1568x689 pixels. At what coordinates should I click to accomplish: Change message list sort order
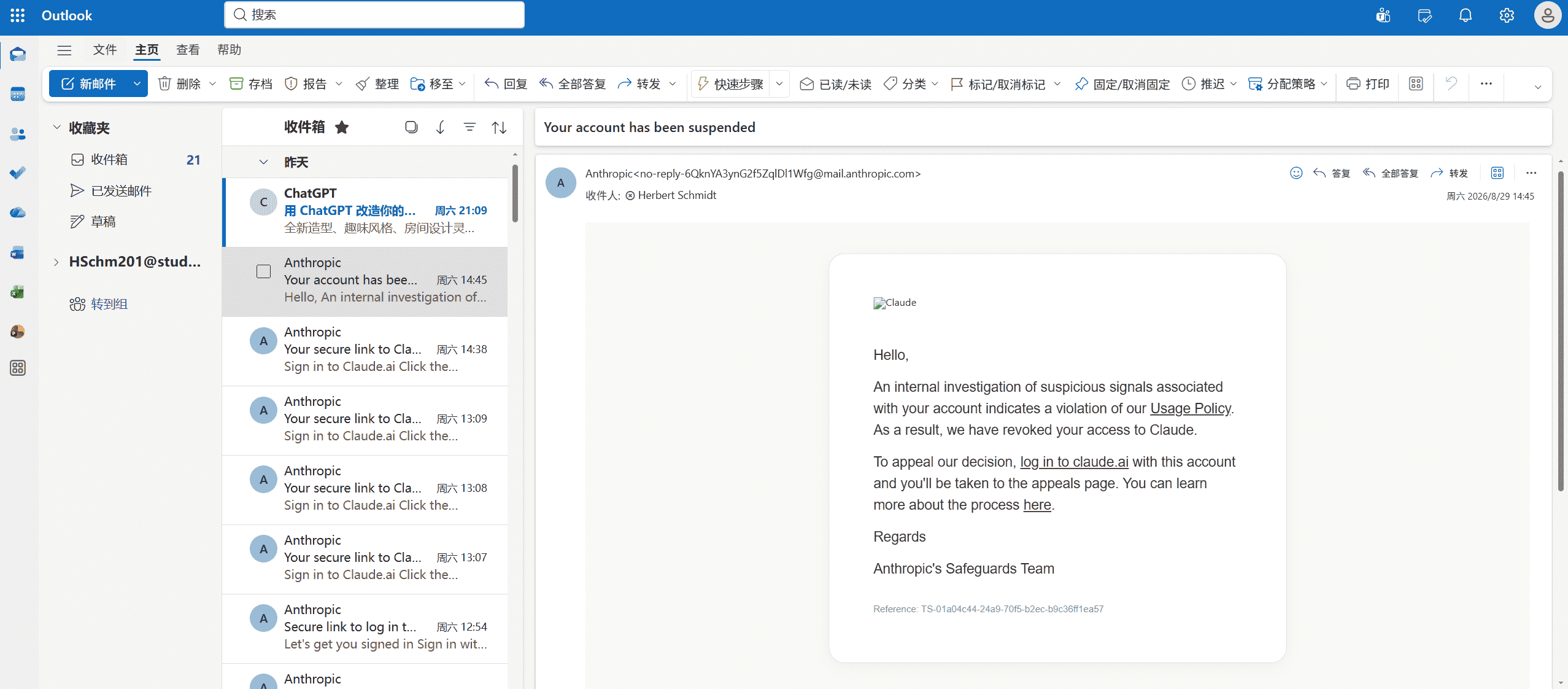coord(499,127)
